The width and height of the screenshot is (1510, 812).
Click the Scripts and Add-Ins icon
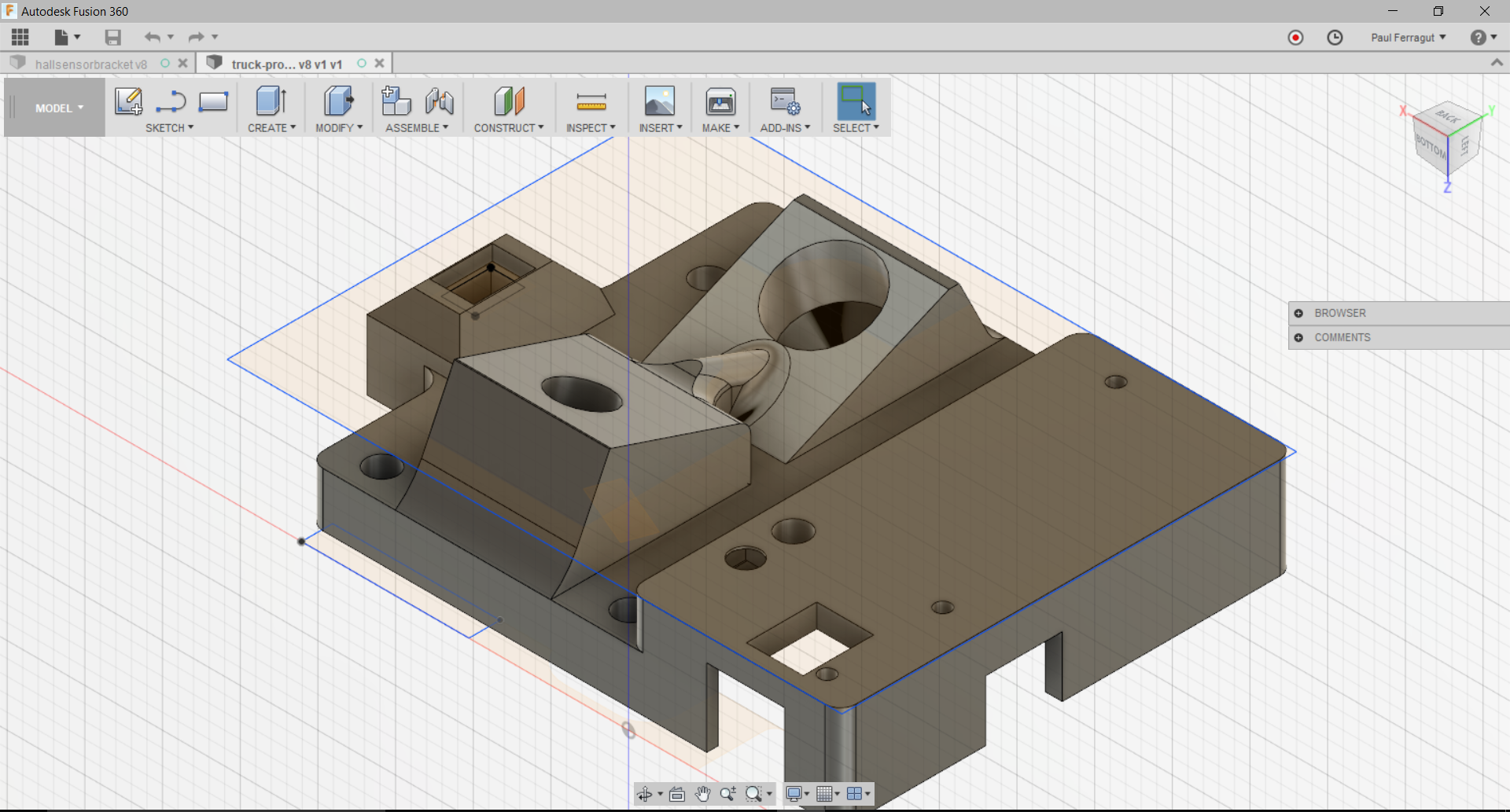click(785, 101)
